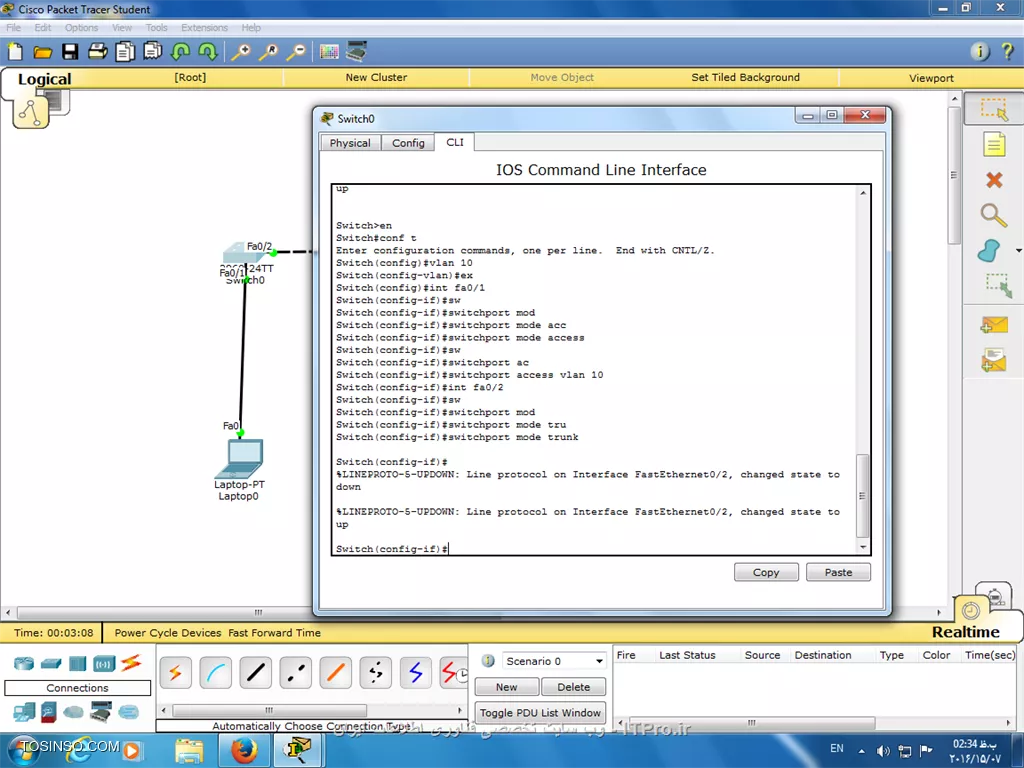Click the connection types horizontal scrollbar
Image resolution: width=1024 pixels, height=768 pixels.
click(270, 710)
